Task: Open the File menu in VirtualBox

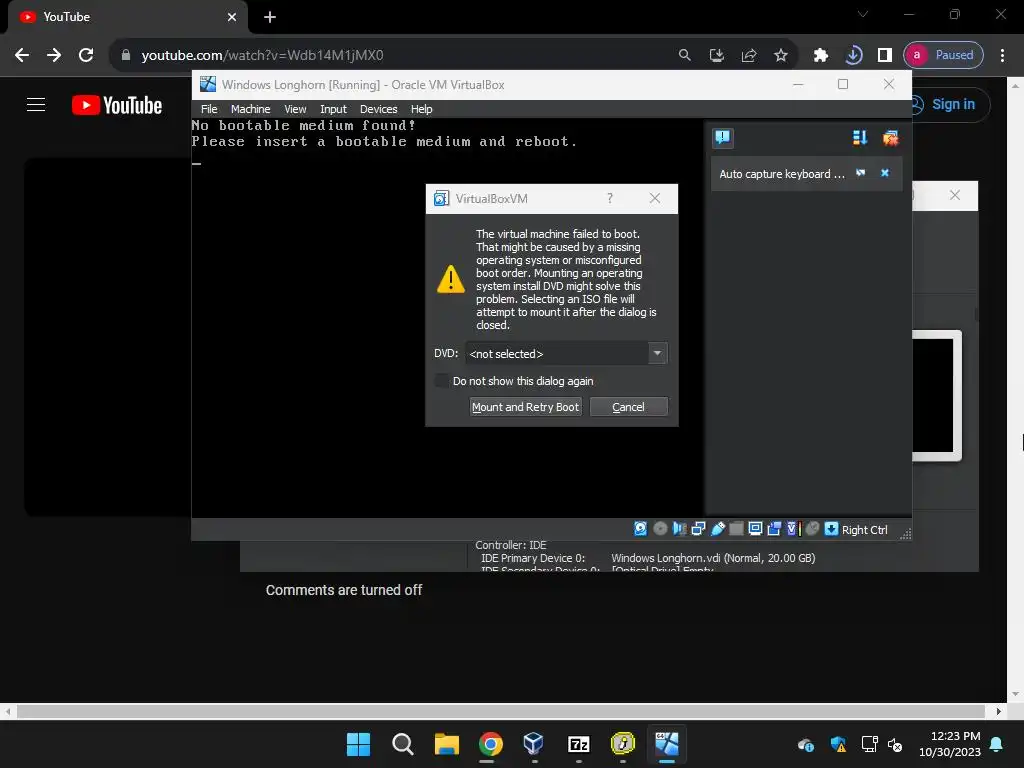Action: (x=209, y=109)
